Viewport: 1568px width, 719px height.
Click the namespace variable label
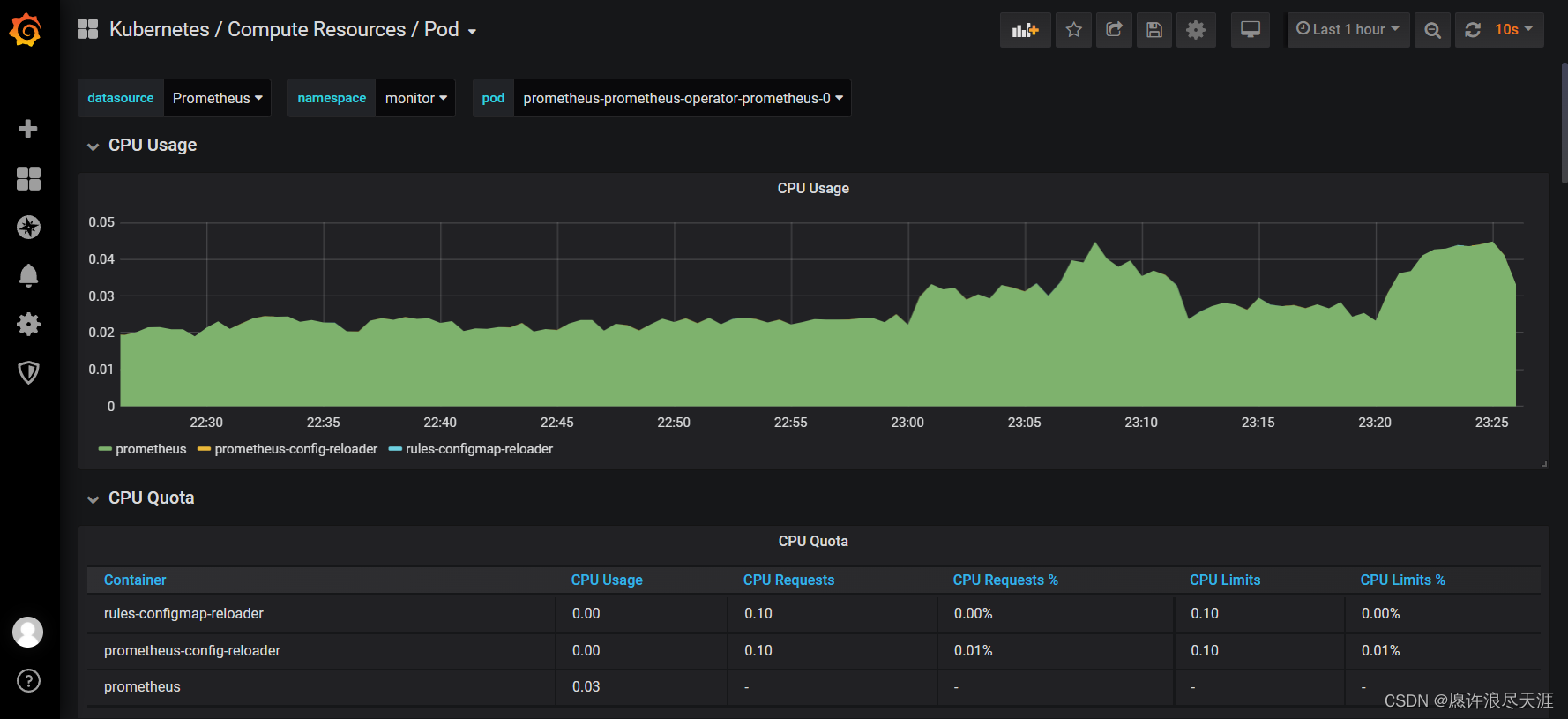tap(332, 98)
